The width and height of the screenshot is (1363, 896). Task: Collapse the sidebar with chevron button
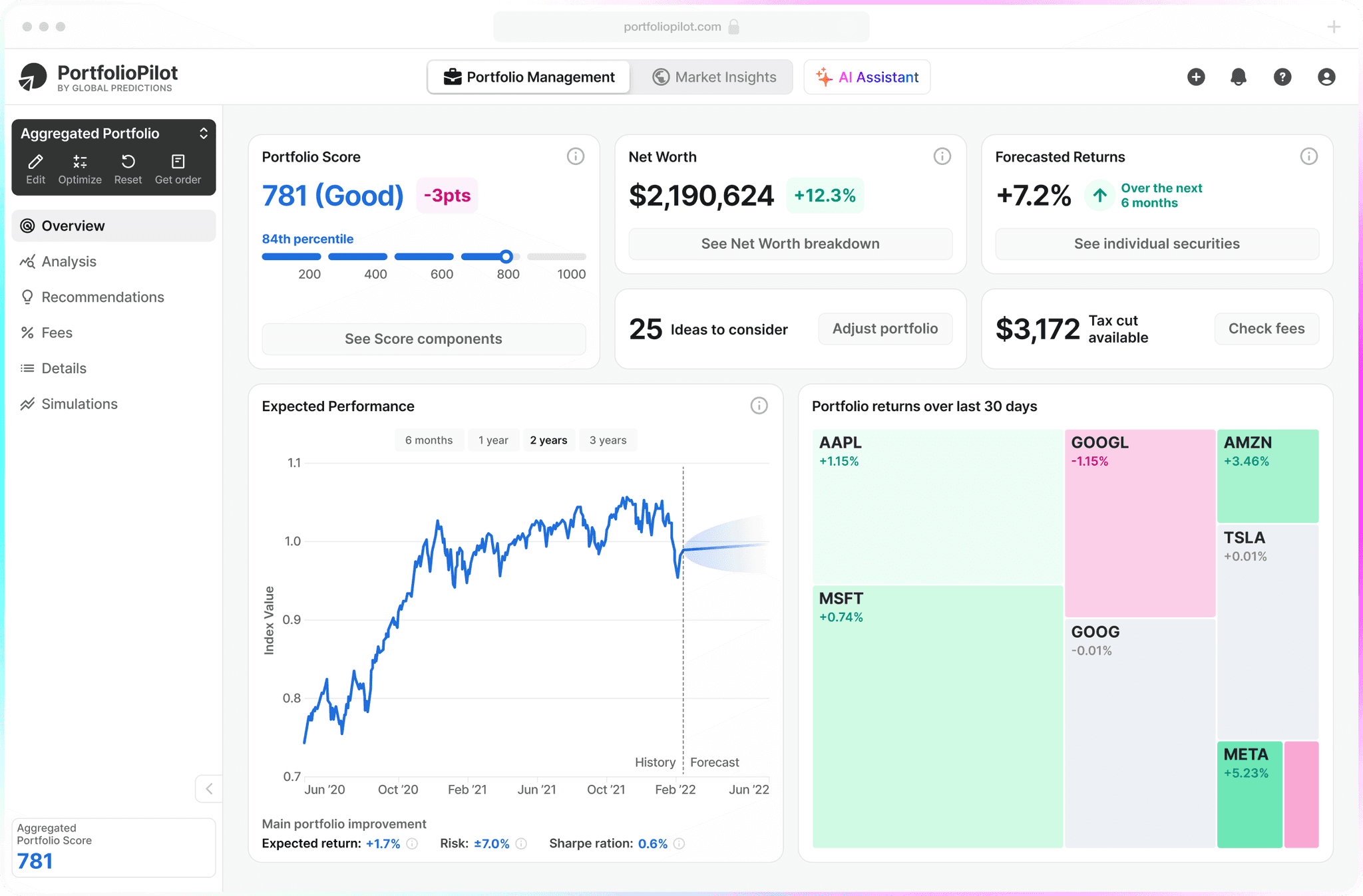(x=209, y=789)
